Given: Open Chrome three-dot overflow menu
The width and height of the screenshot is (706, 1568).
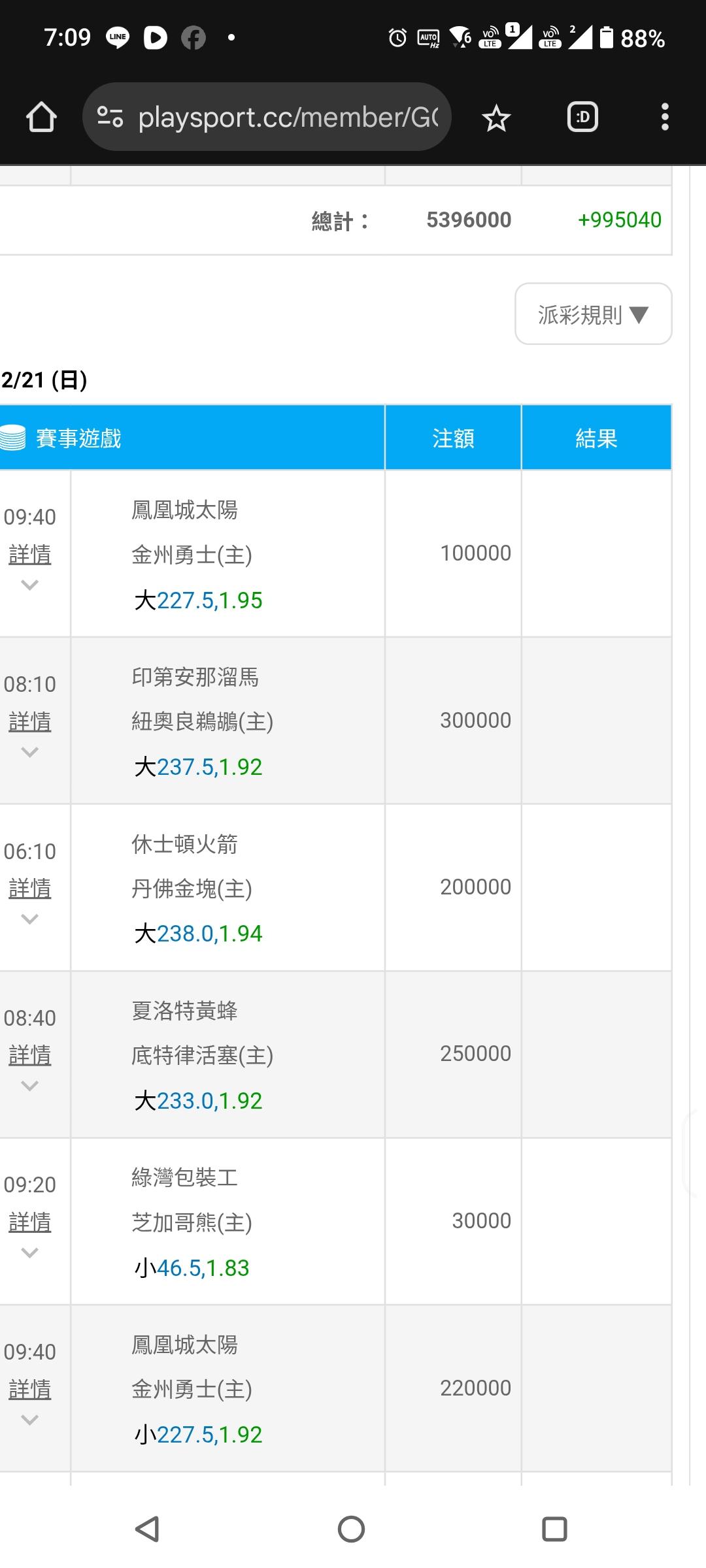Looking at the screenshot, I should [x=665, y=118].
